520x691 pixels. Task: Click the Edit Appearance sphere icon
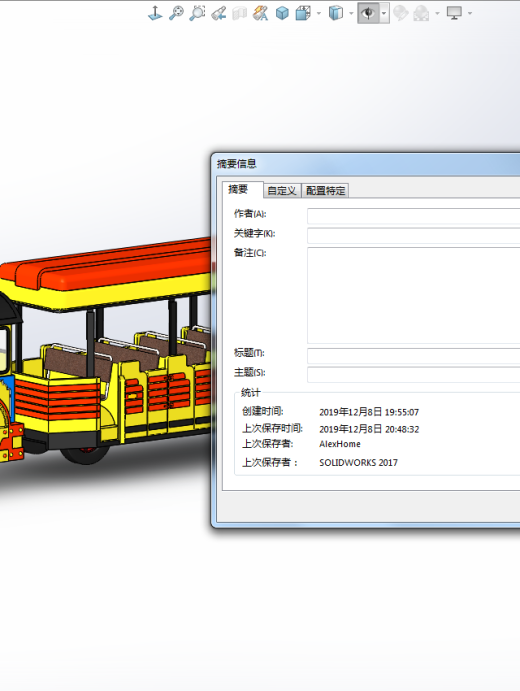401,13
